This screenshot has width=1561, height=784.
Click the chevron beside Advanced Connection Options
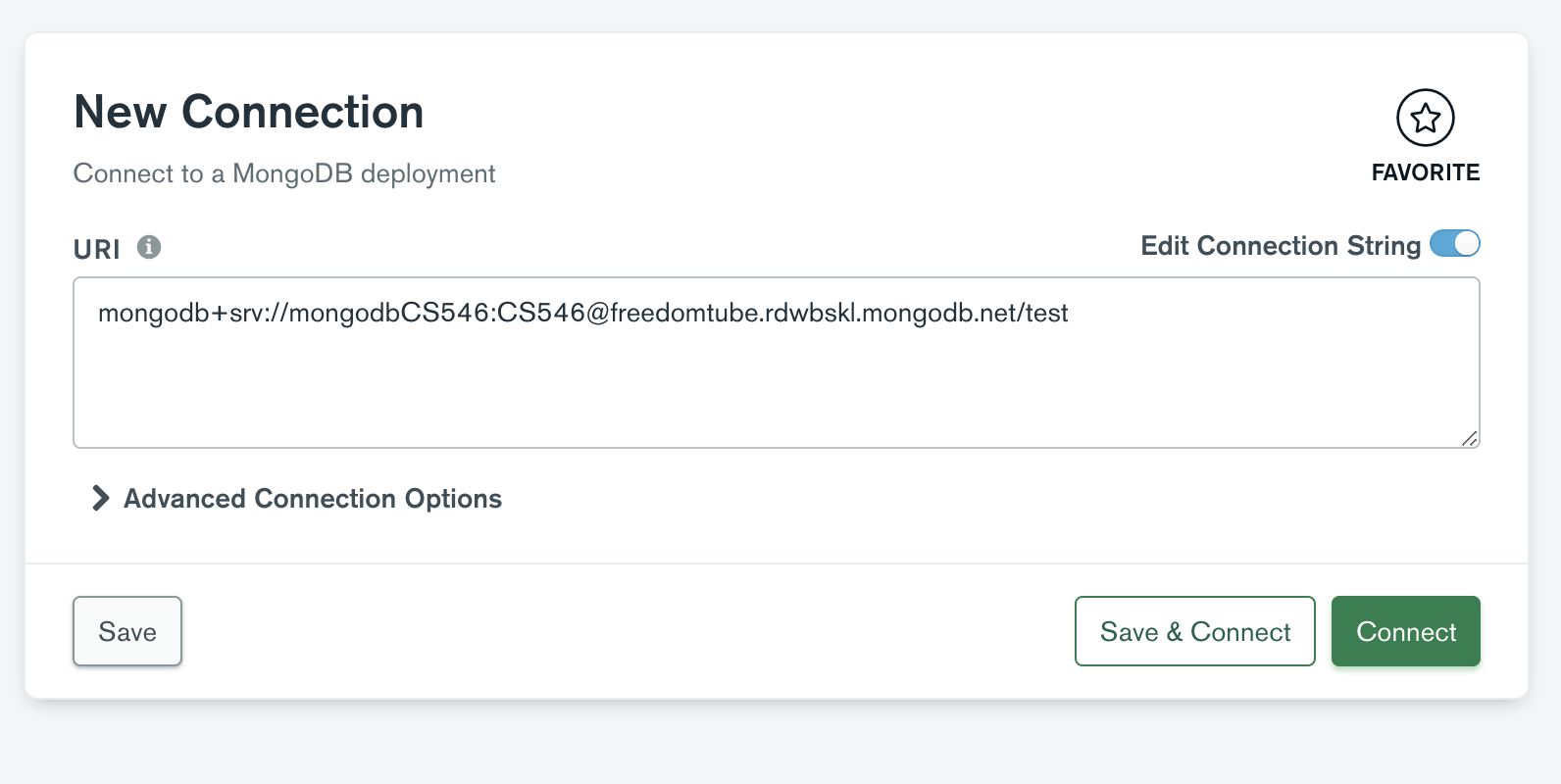pyautogui.click(x=98, y=499)
